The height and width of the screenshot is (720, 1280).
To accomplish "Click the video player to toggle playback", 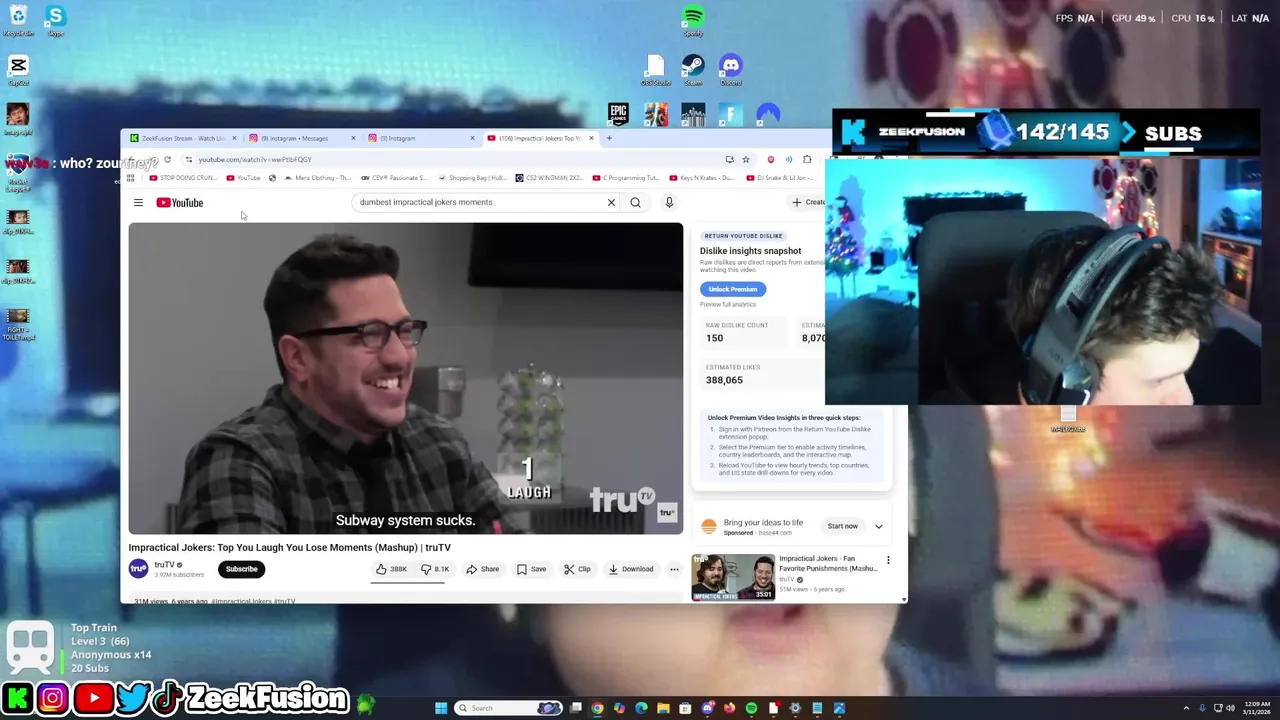I will (x=405, y=378).
